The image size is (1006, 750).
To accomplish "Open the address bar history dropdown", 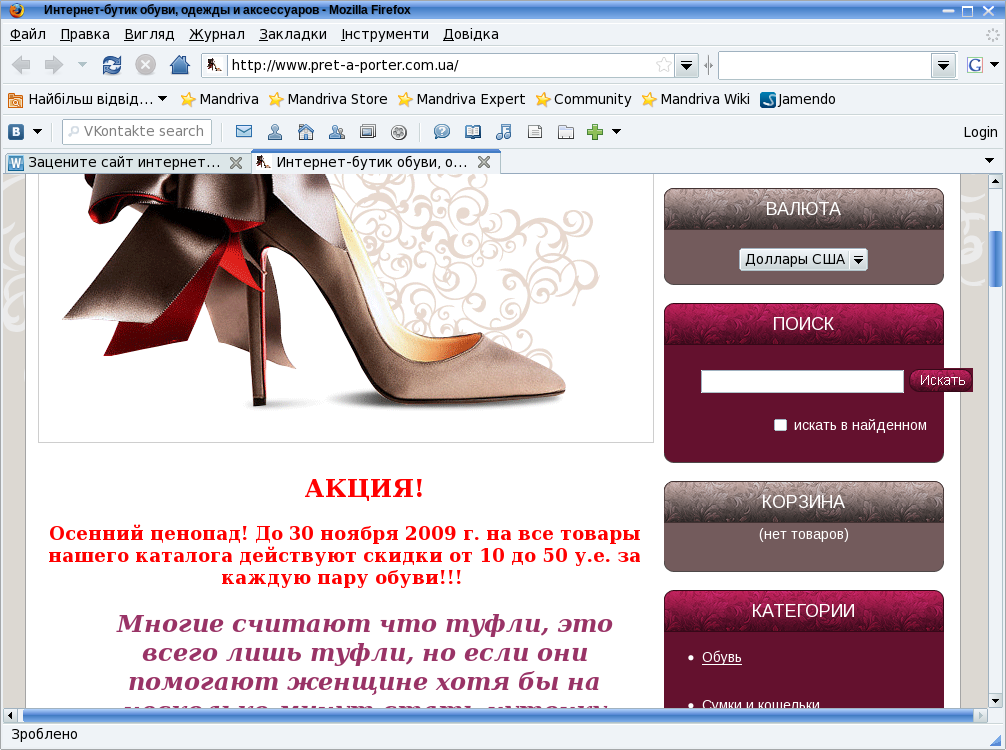I will [x=687, y=65].
